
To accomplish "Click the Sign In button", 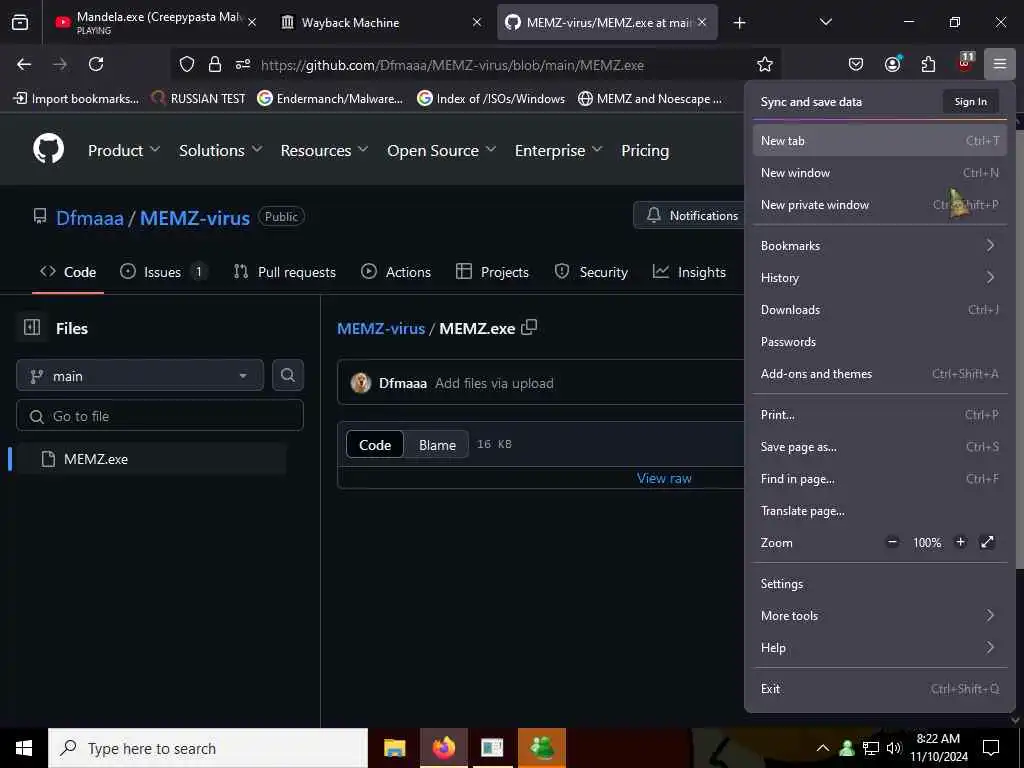I will click(x=970, y=101).
